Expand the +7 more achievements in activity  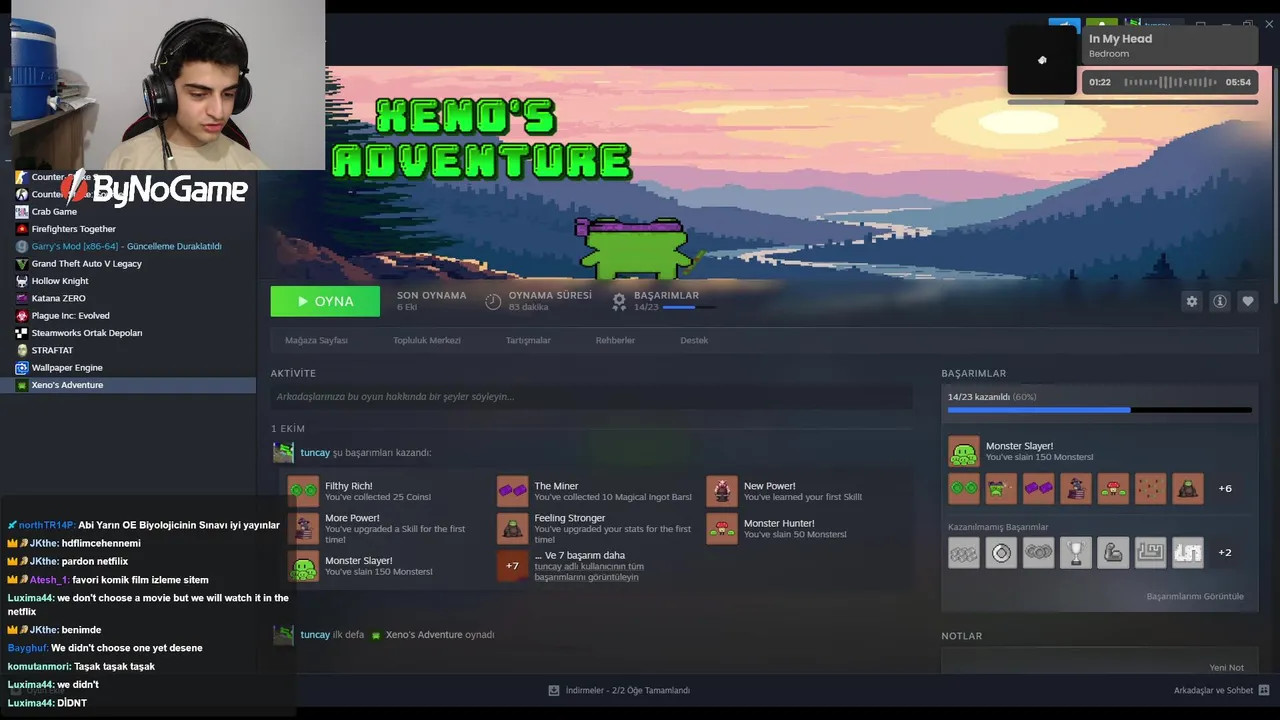pos(512,566)
